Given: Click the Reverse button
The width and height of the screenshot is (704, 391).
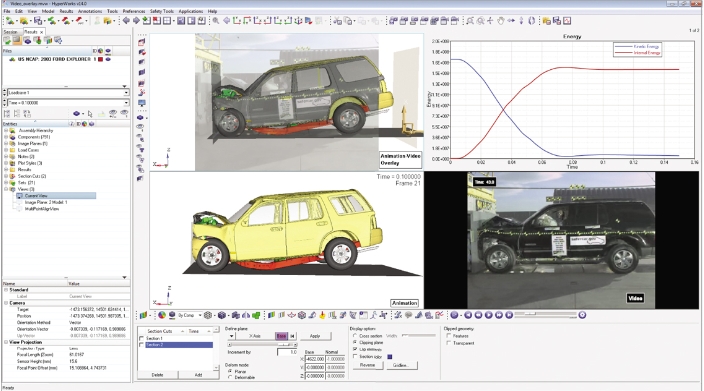Looking at the screenshot, I should (x=367, y=365).
